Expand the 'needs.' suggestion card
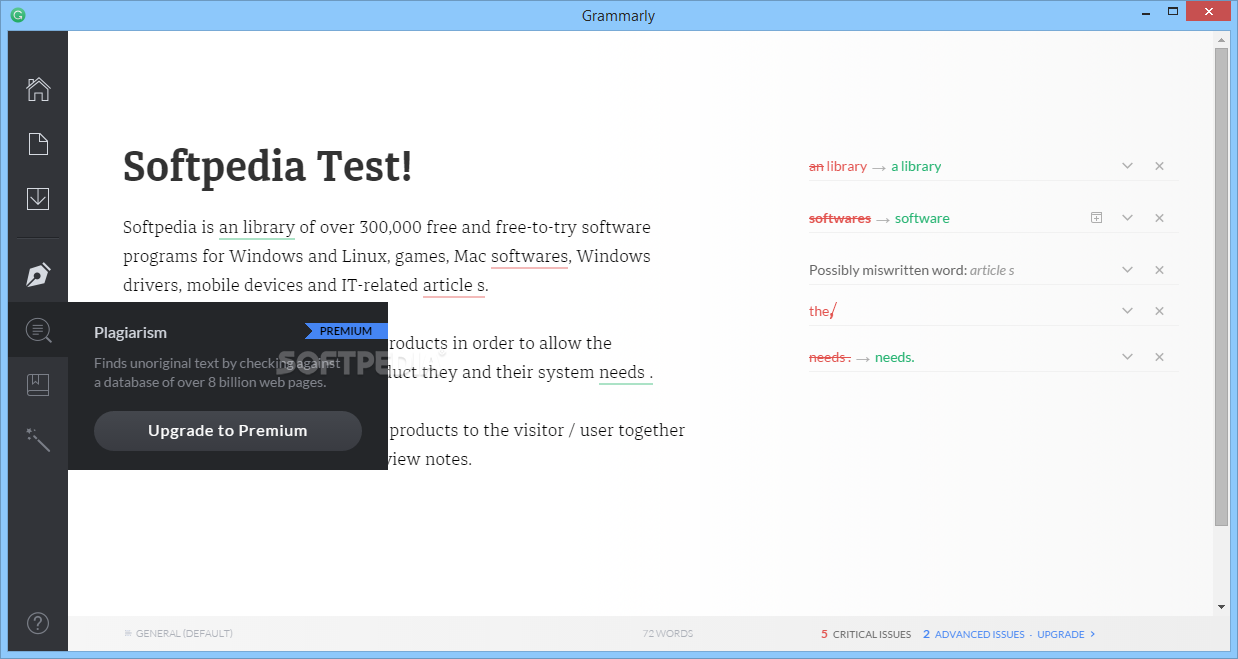 [x=1127, y=357]
